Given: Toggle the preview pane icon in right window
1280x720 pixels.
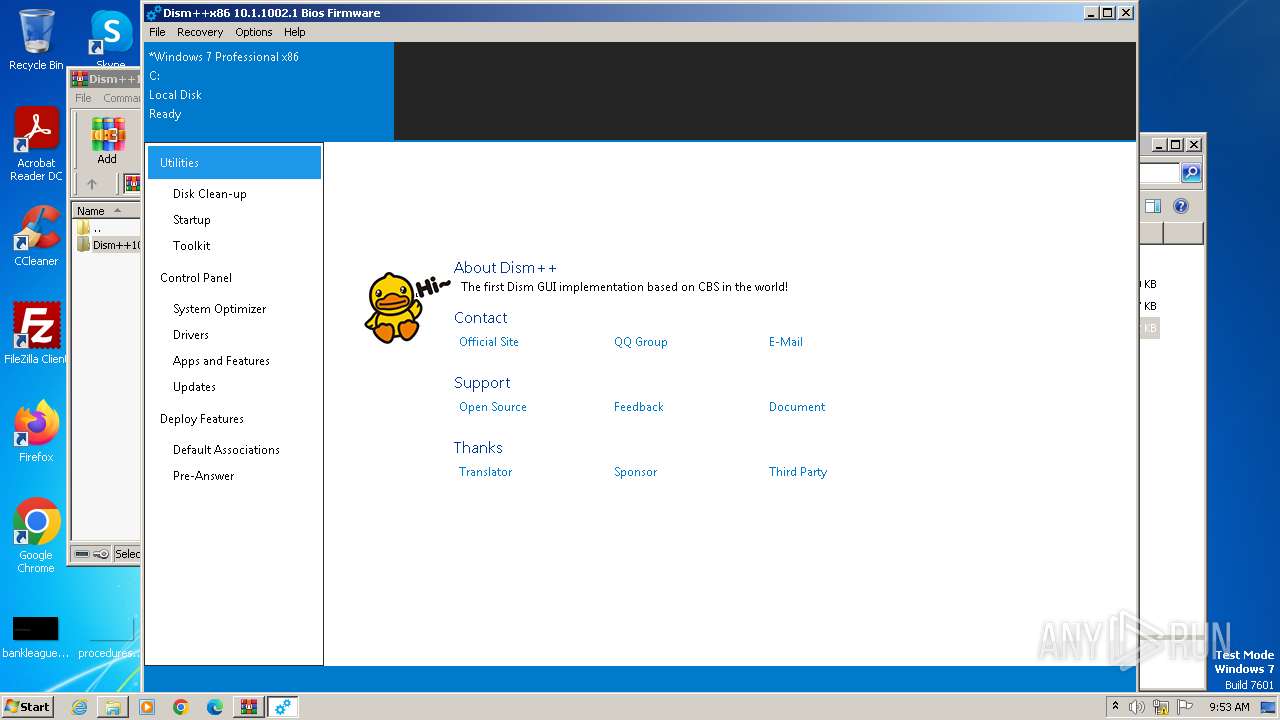Looking at the screenshot, I should (x=1153, y=206).
